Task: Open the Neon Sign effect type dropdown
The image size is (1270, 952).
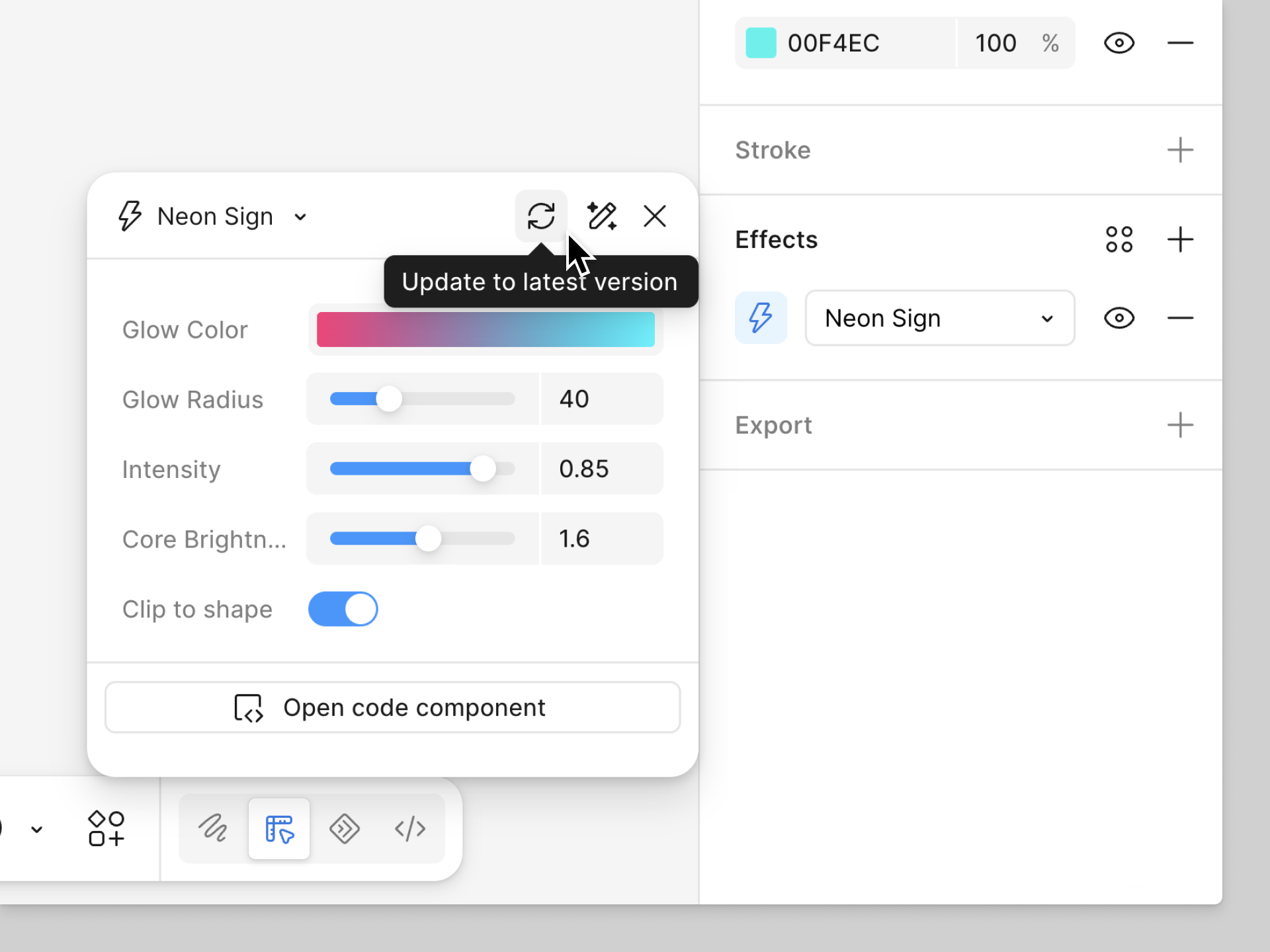Action: click(940, 318)
